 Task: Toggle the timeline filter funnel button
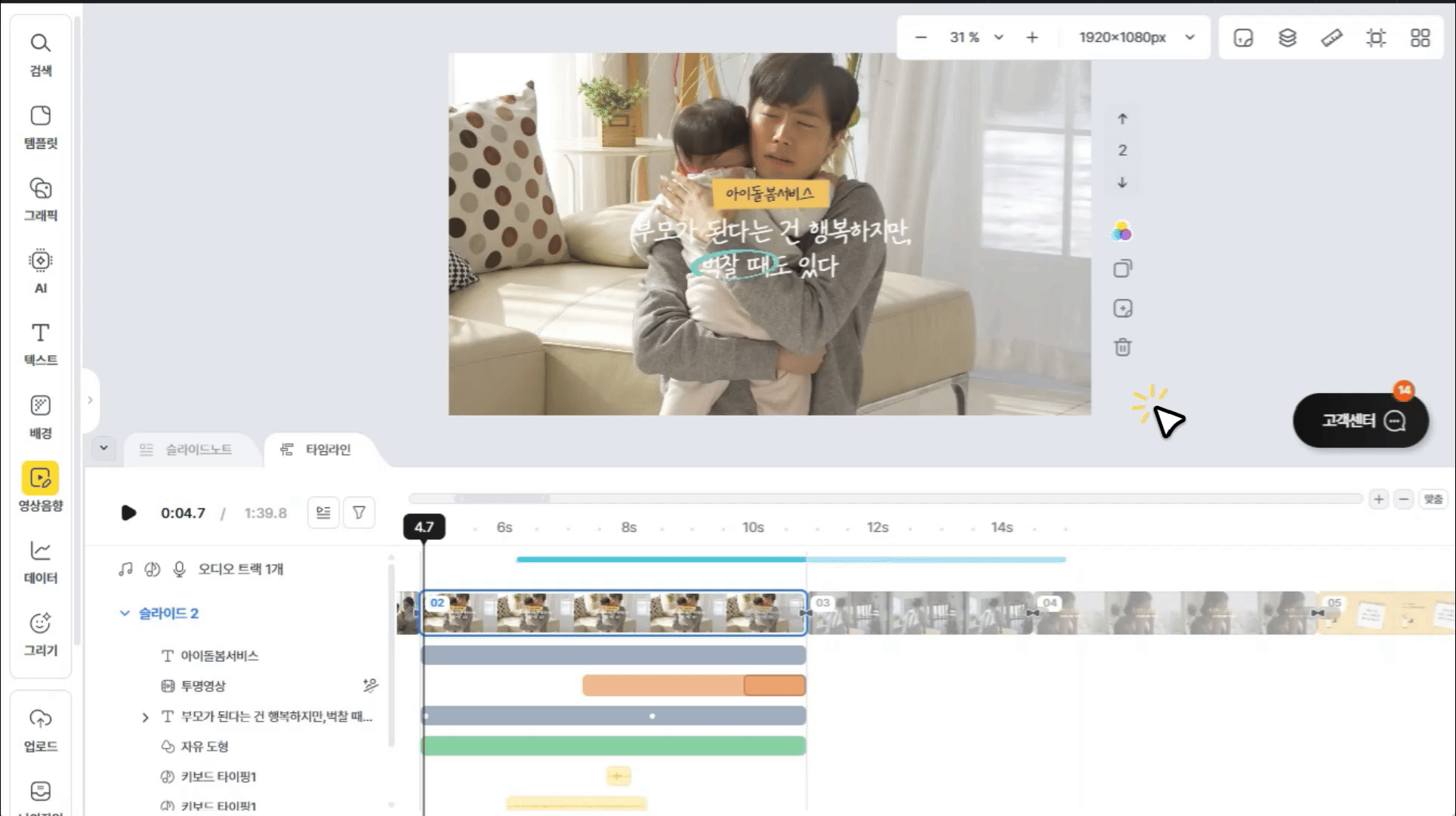(359, 513)
